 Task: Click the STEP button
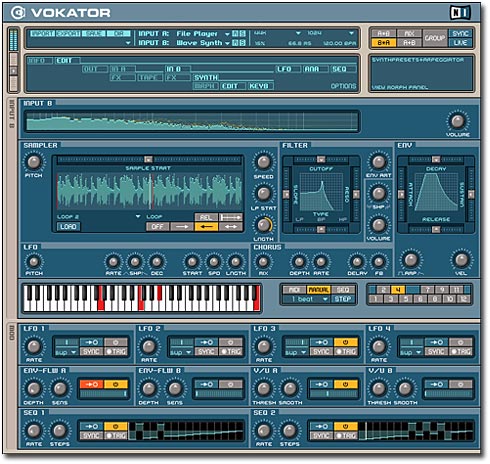pos(343,299)
